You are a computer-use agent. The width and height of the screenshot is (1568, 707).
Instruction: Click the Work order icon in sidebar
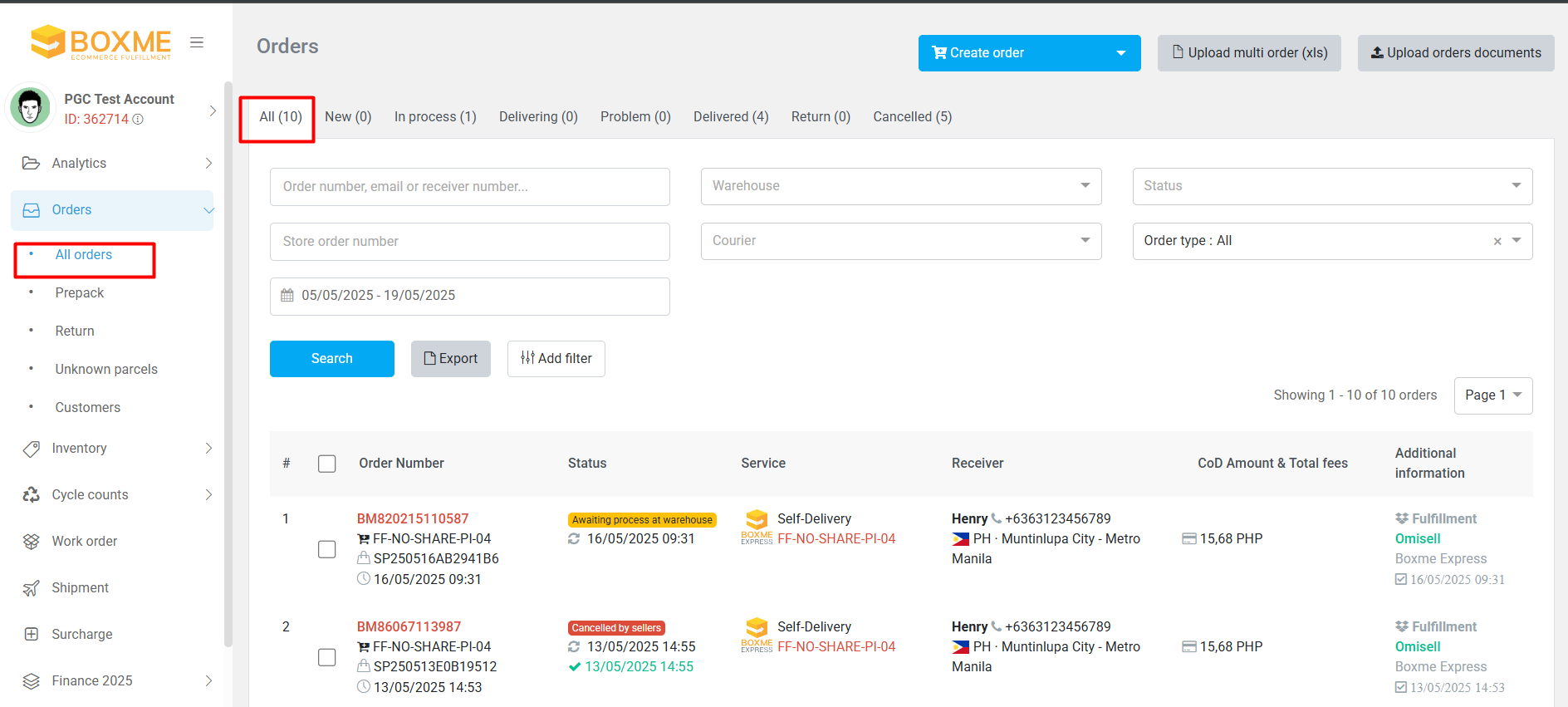[x=32, y=542]
